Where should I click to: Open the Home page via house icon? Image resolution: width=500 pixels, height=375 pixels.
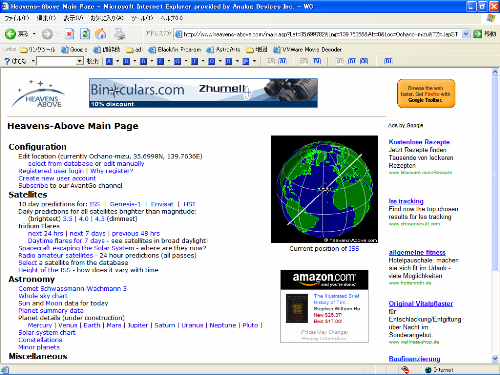coord(100,34)
